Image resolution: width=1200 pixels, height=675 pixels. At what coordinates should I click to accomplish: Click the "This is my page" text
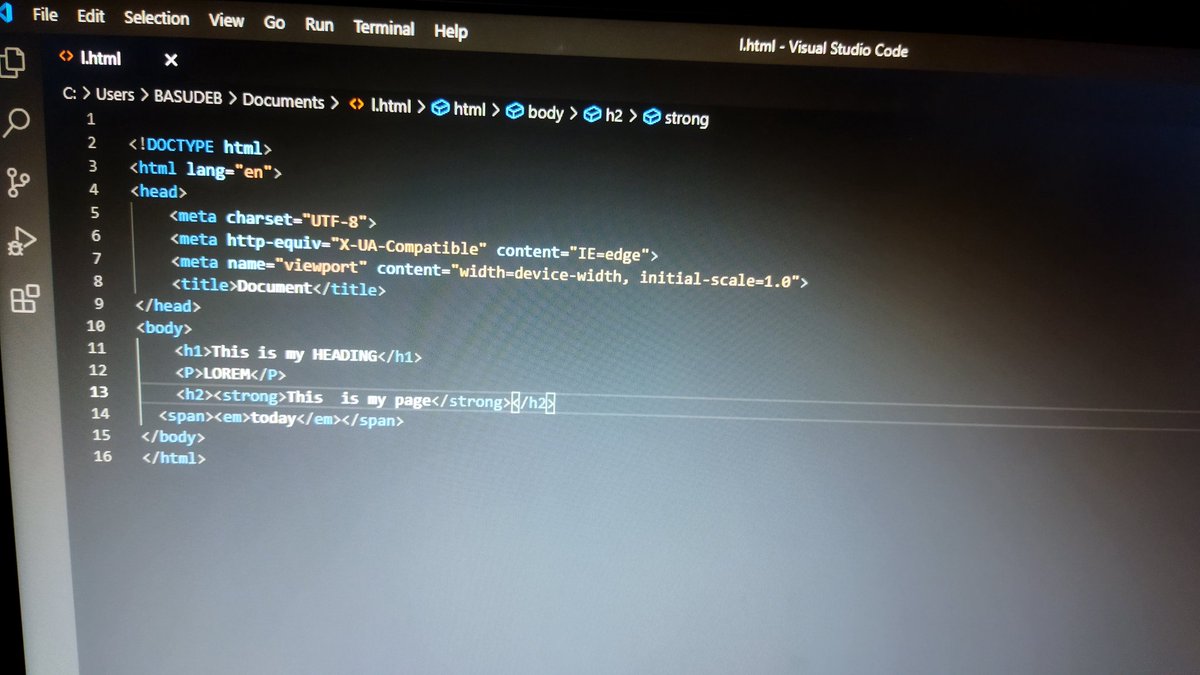359,398
